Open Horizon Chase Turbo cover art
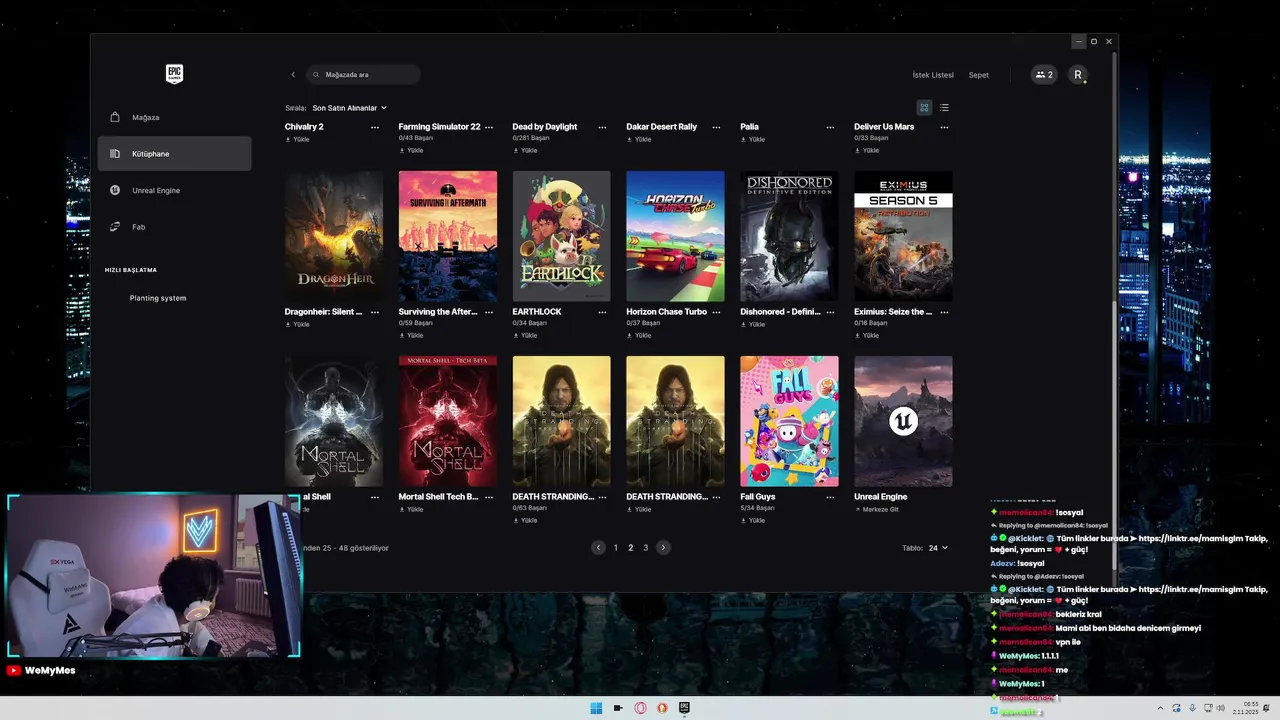1280x720 pixels. point(676,236)
